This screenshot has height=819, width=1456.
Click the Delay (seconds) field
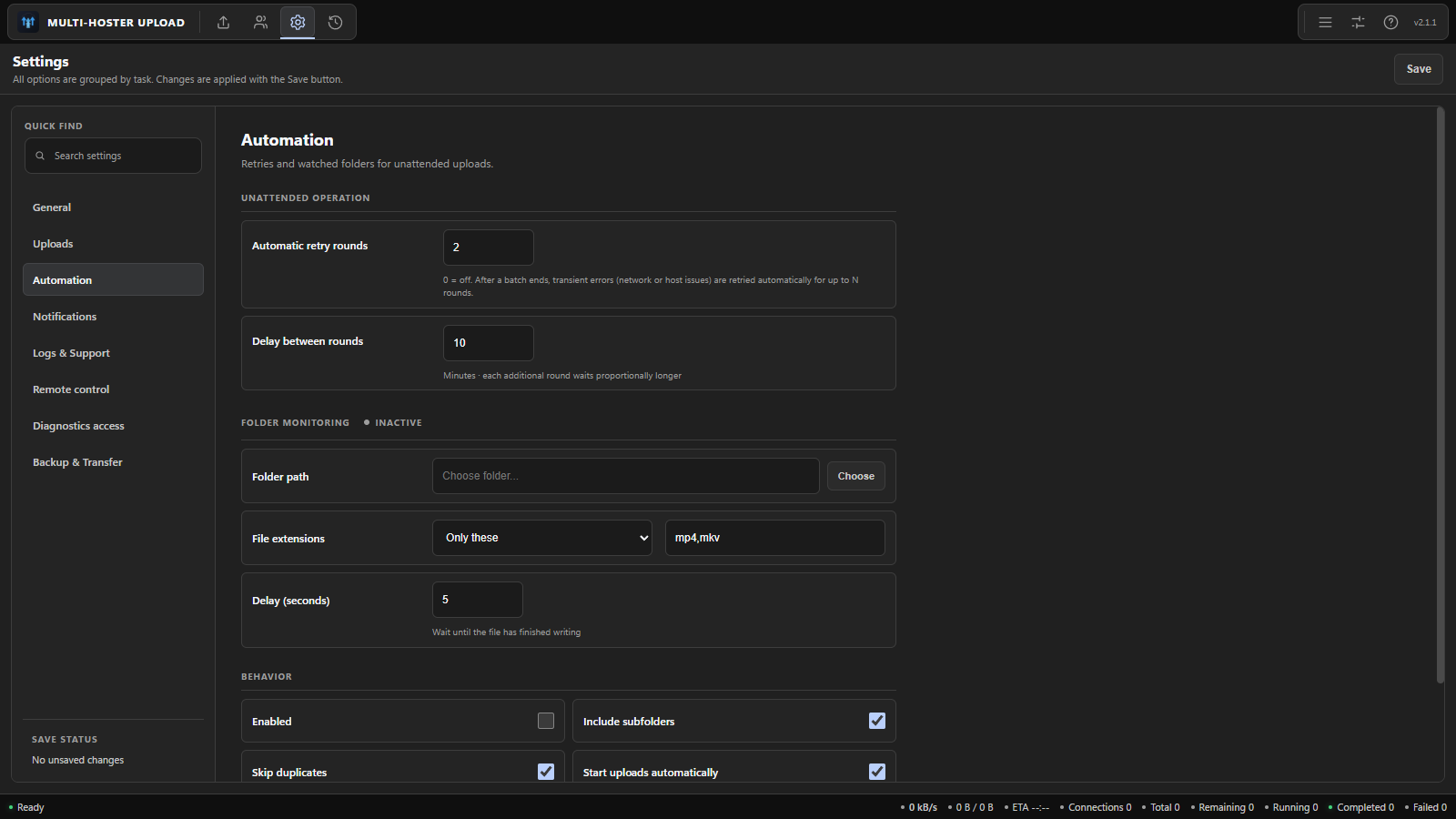point(478,600)
